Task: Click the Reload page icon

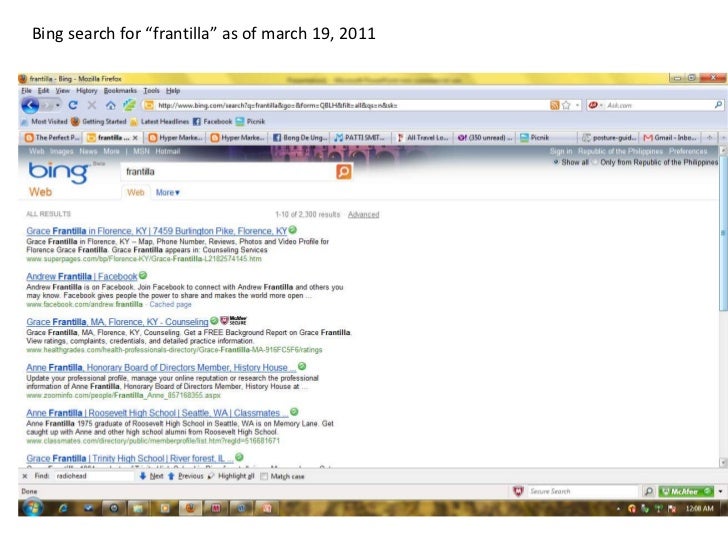Action: pyautogui.click(x=73, y=105)
